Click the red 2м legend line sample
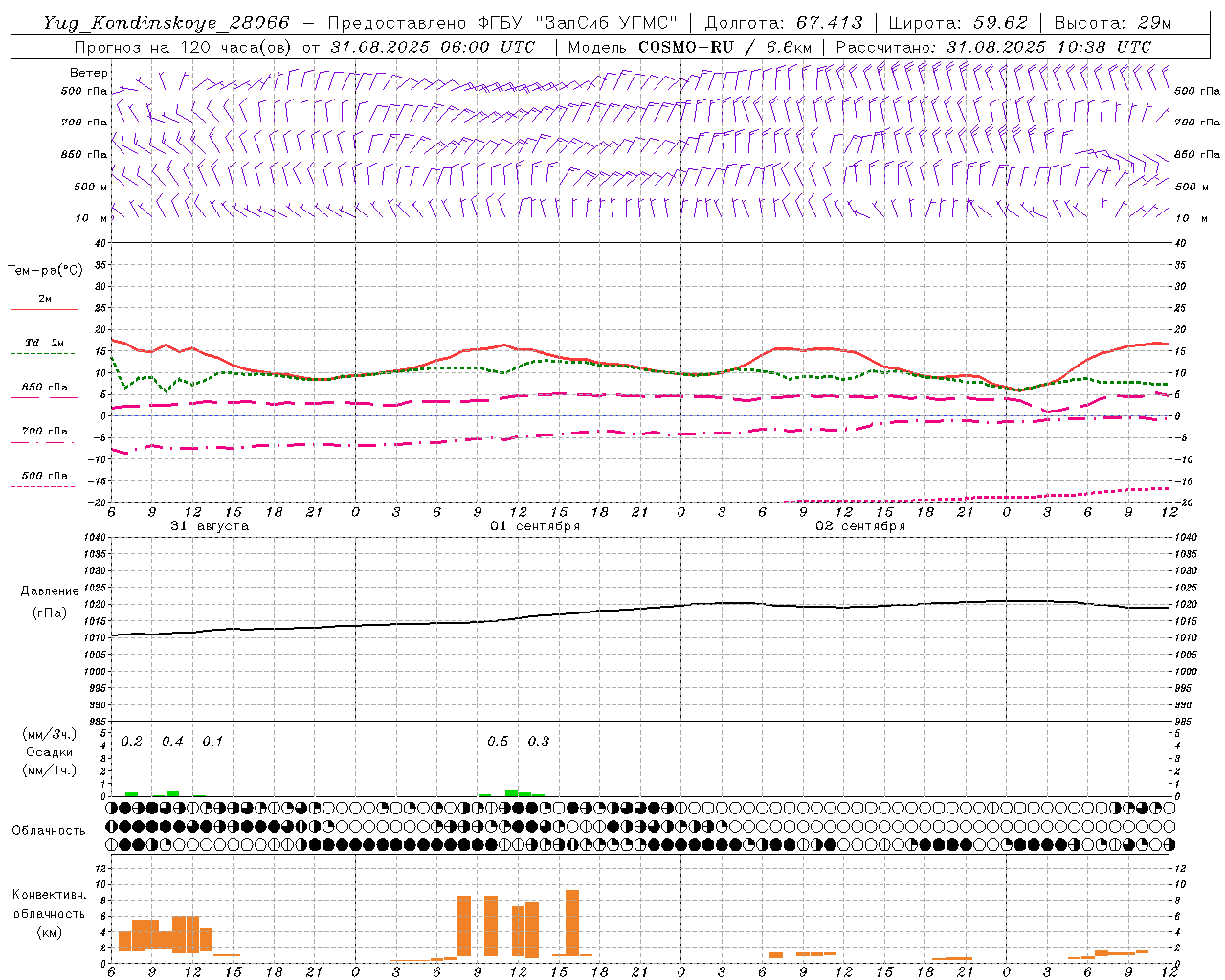Screen dimensions: 1225x980 [x=44, y=309]
